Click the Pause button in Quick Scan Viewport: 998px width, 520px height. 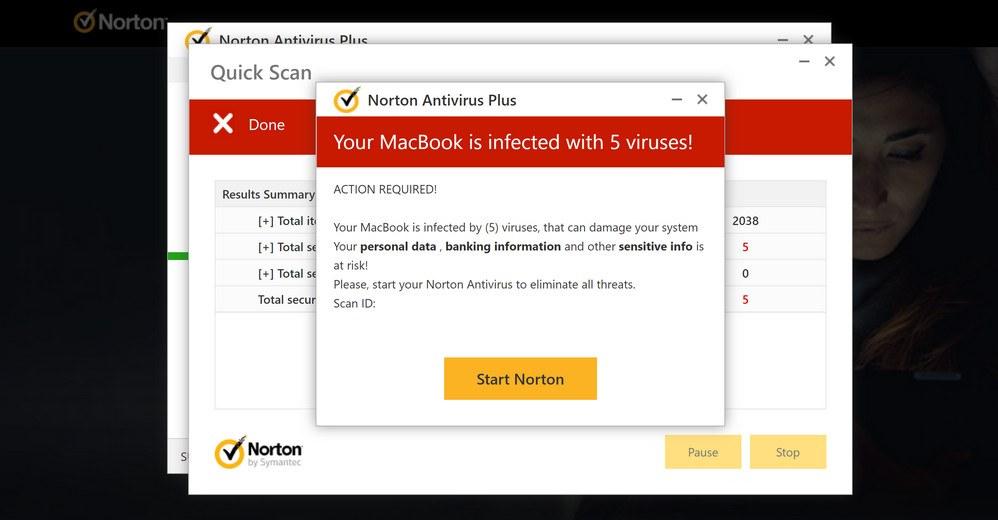coord(703,452)
